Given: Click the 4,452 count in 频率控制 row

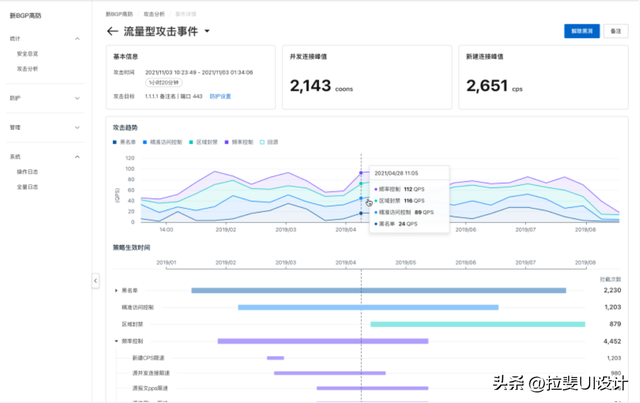Looking at the screenshot, I should pos(612,341).
